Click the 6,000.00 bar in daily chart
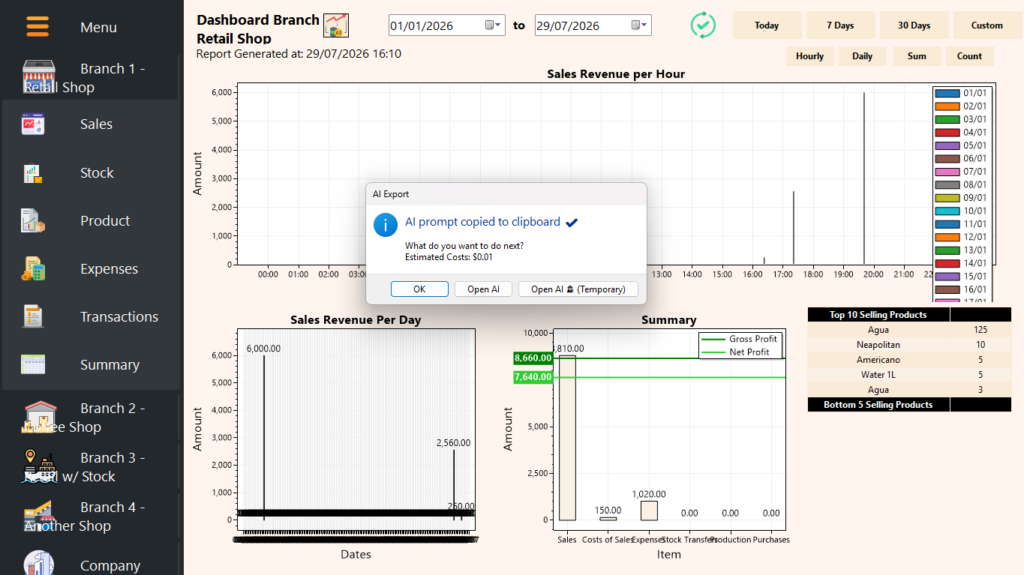Image resolution: width=1024 pixels, height=575 pixels. 264,438
